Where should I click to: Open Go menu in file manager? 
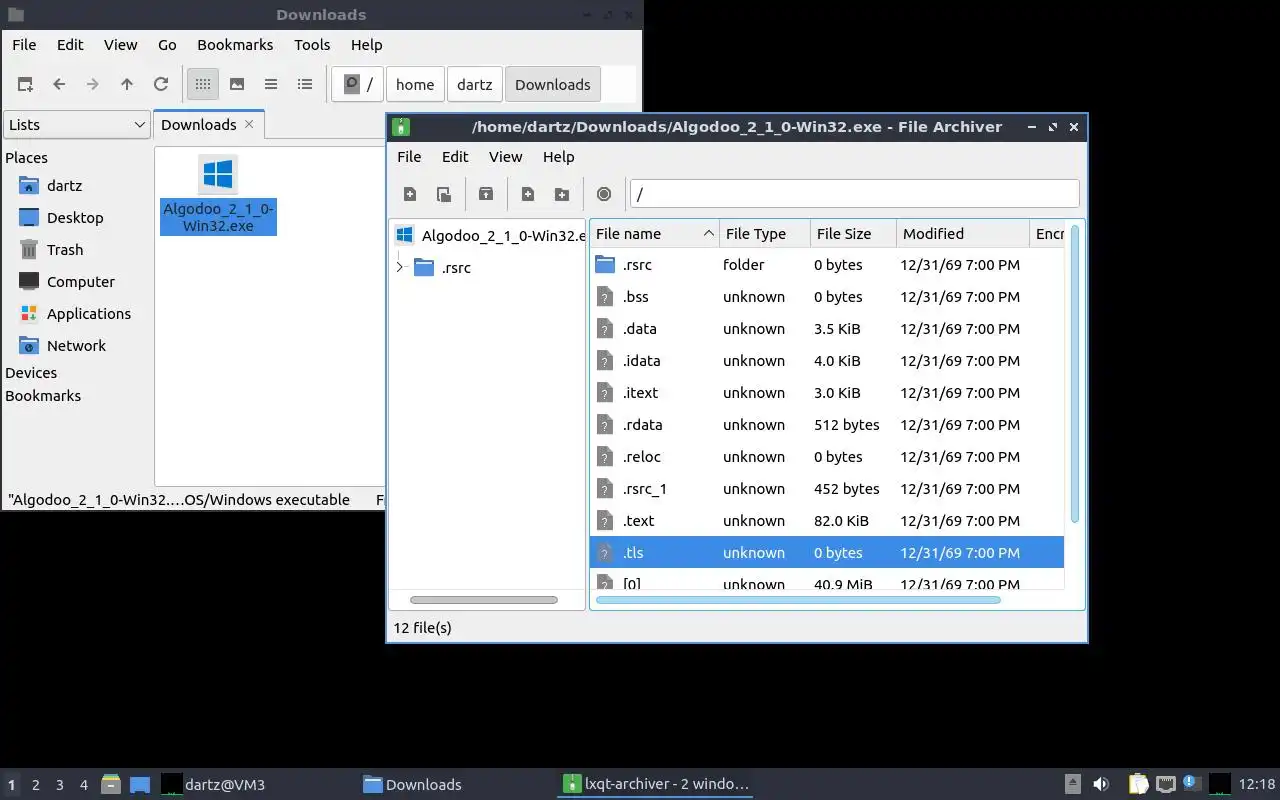tap(167, 45)
